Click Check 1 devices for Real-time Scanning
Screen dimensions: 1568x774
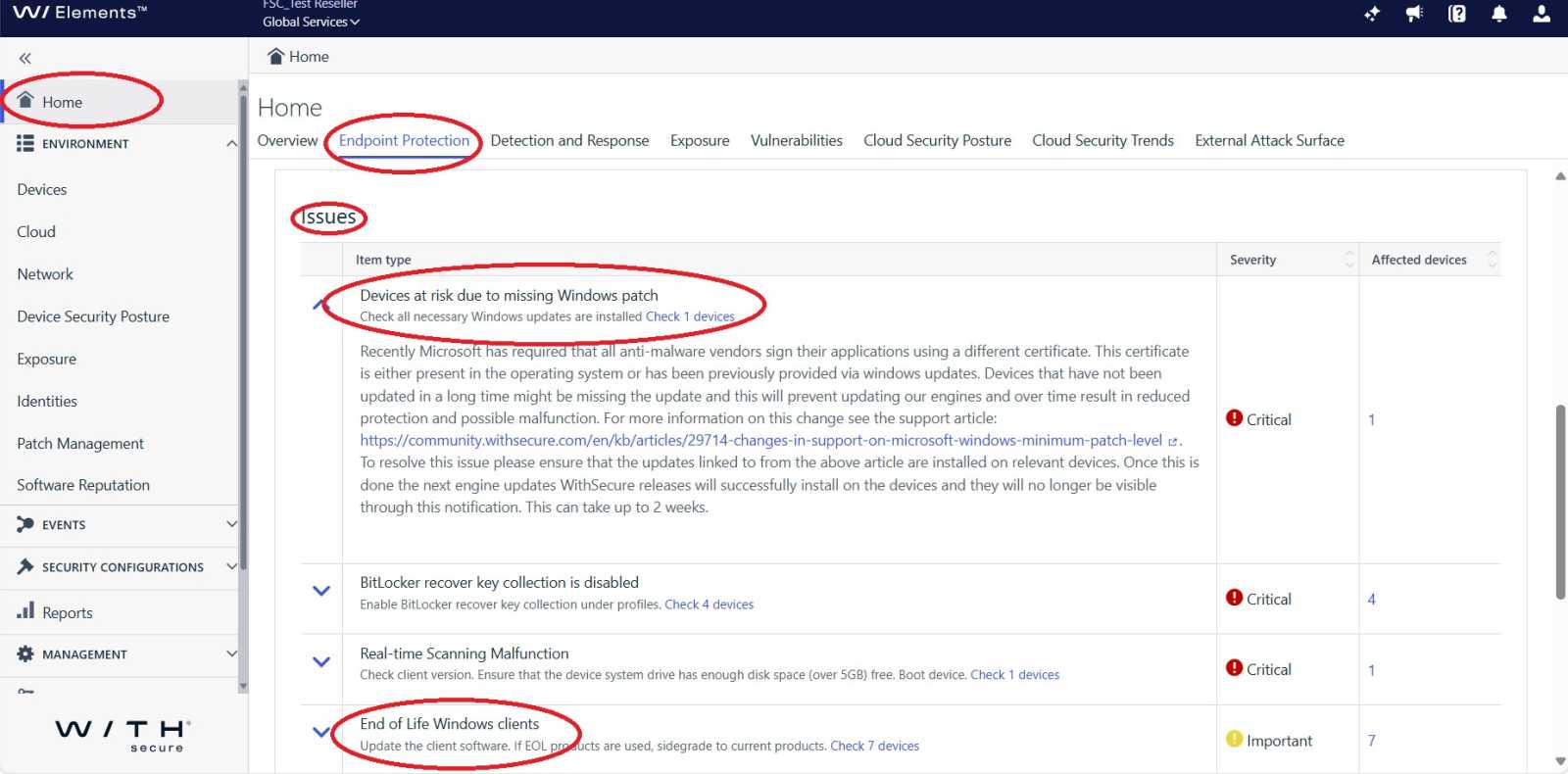pos(1014,675)
